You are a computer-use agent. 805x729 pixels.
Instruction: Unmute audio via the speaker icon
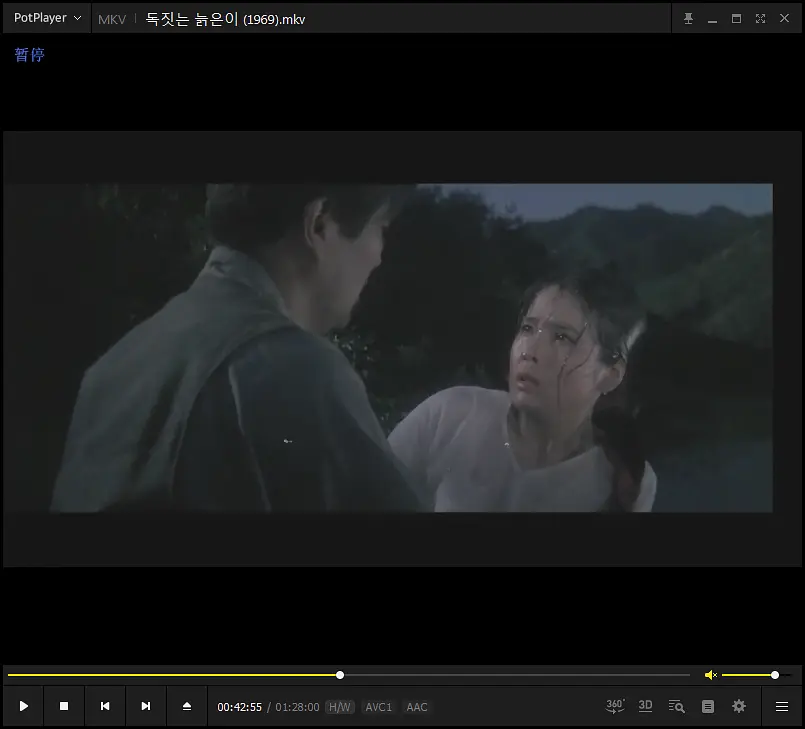(711, 675)
